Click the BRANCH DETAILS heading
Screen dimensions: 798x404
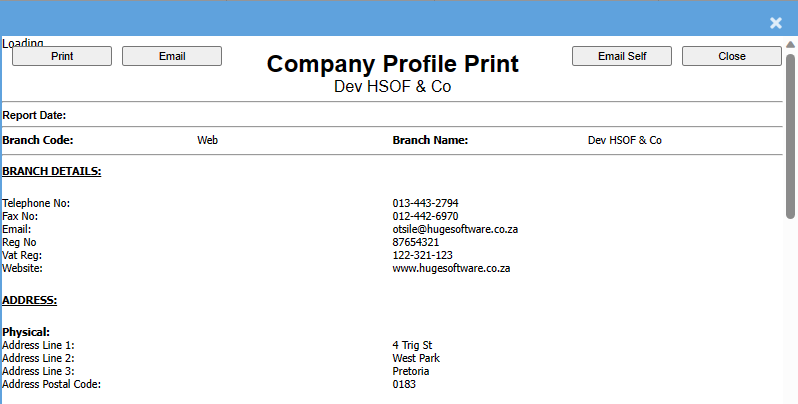(x=52, y=171)
